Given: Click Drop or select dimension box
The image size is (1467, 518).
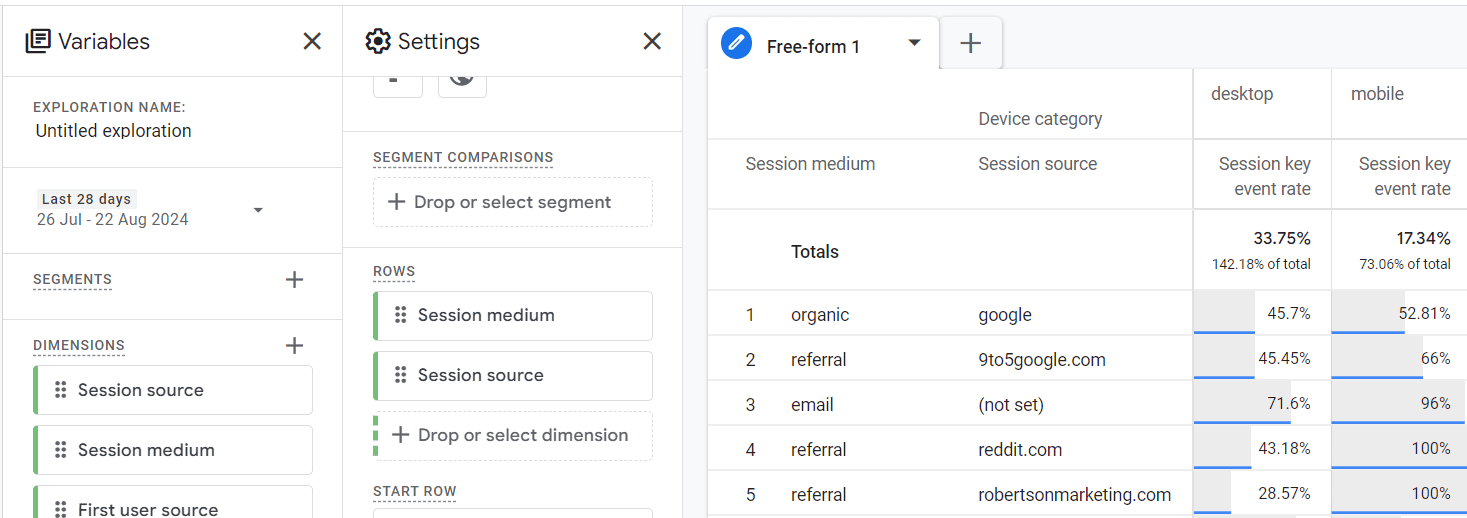Looking at the screenshot, I should pos(512,435).
